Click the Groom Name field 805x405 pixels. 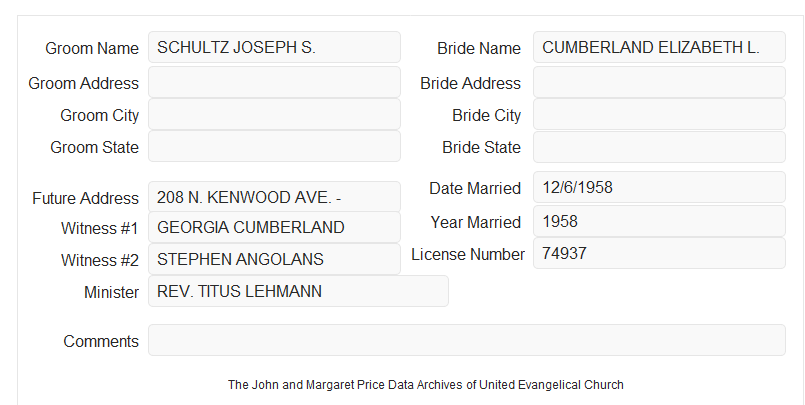coord(274,47)
